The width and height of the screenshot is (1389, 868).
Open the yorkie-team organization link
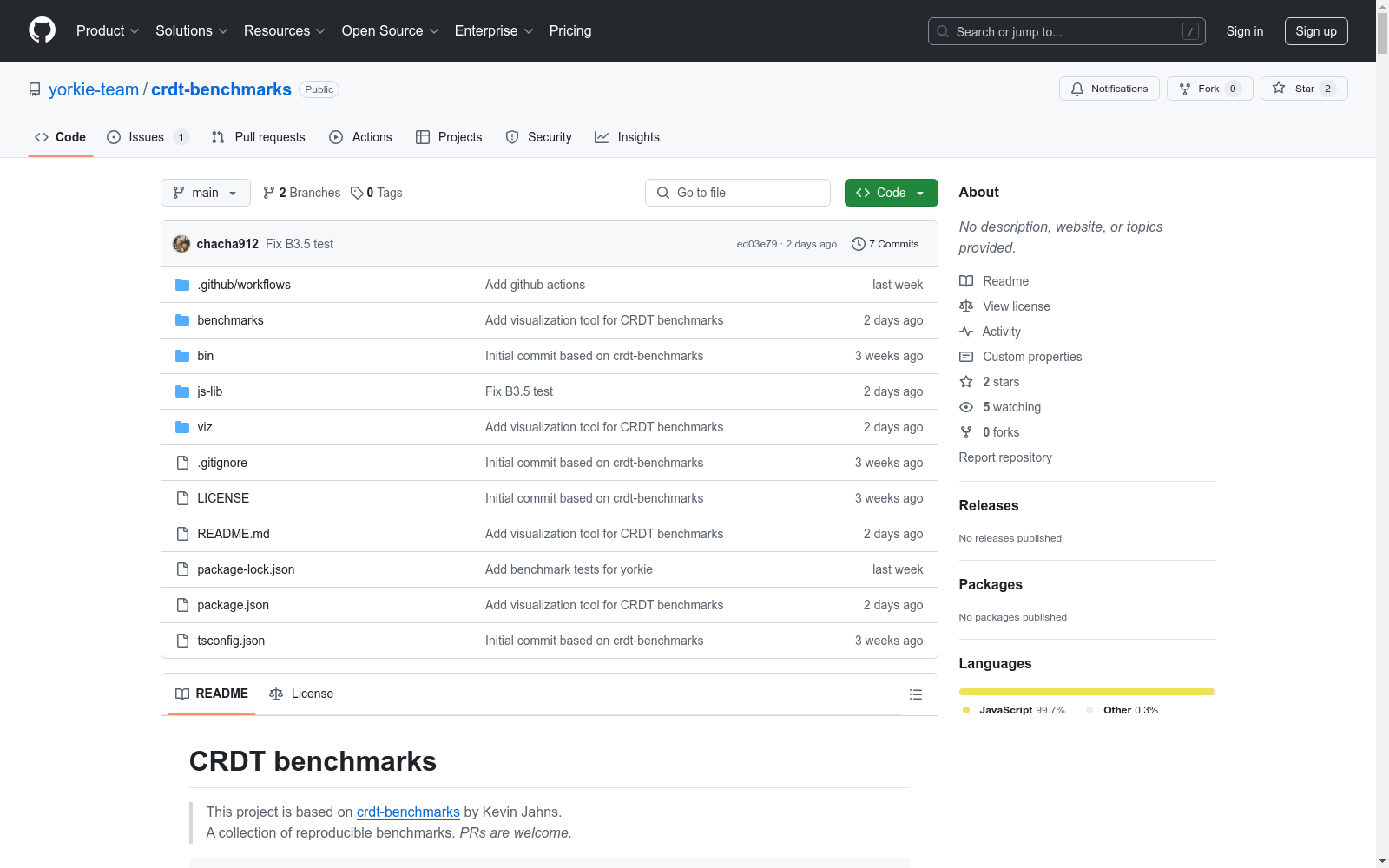pos(94,89)
